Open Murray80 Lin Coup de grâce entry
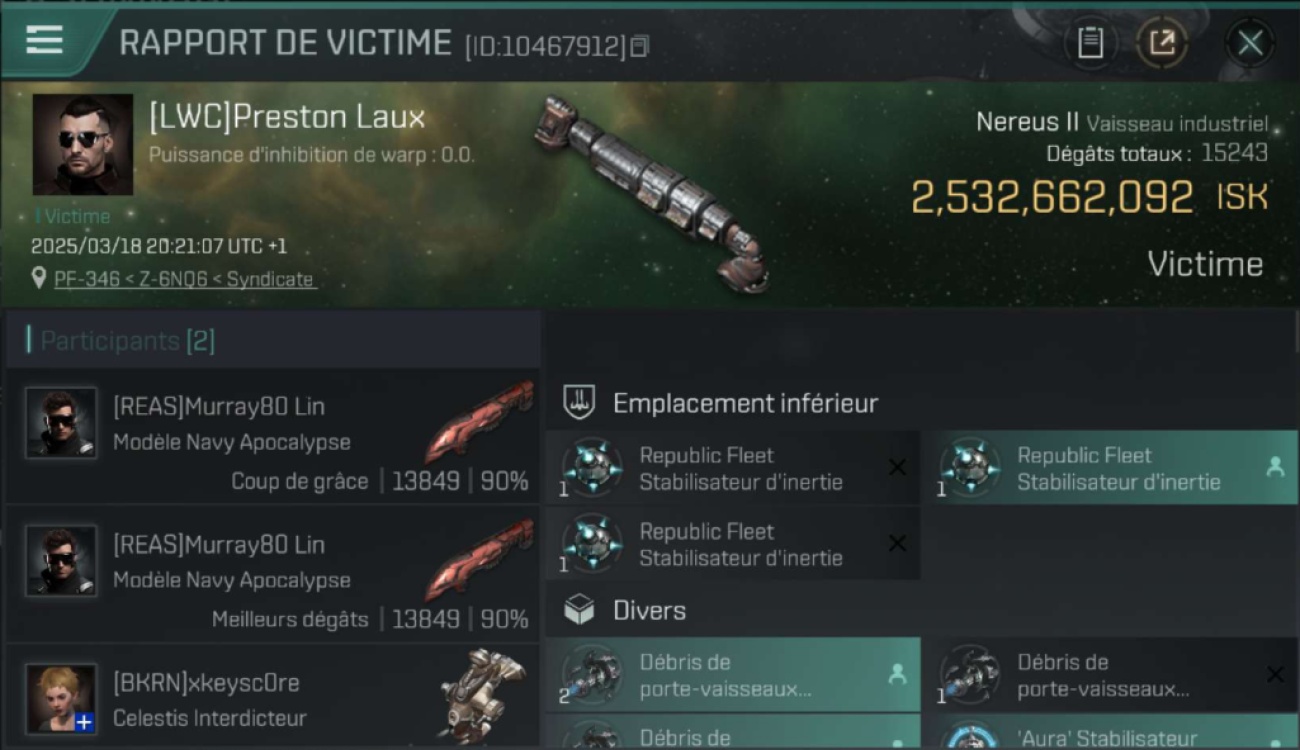 (x=273, y=436)
